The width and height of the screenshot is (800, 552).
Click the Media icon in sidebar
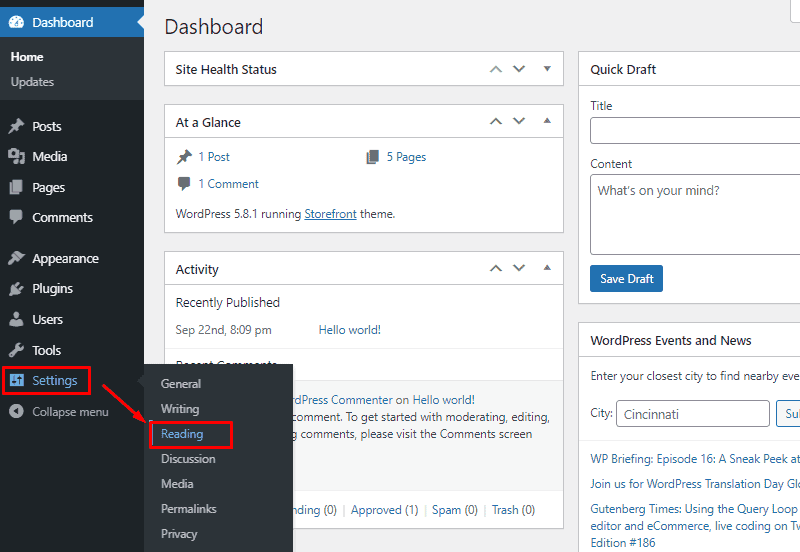point(16,156)
